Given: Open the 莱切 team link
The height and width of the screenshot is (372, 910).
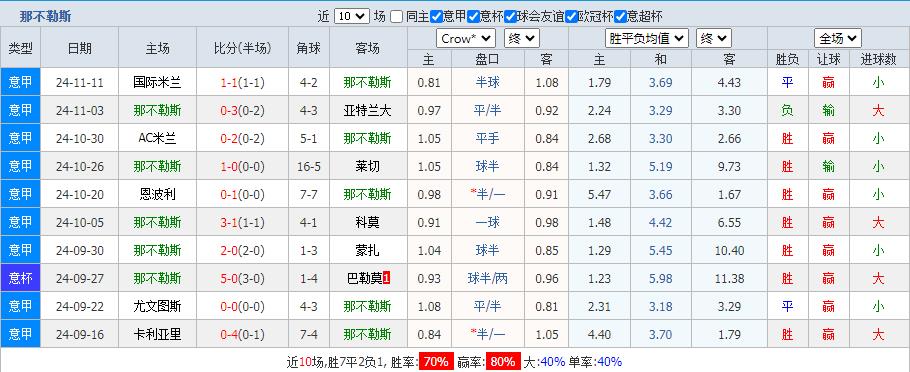Looking at the screenshot, I should 367,167.
